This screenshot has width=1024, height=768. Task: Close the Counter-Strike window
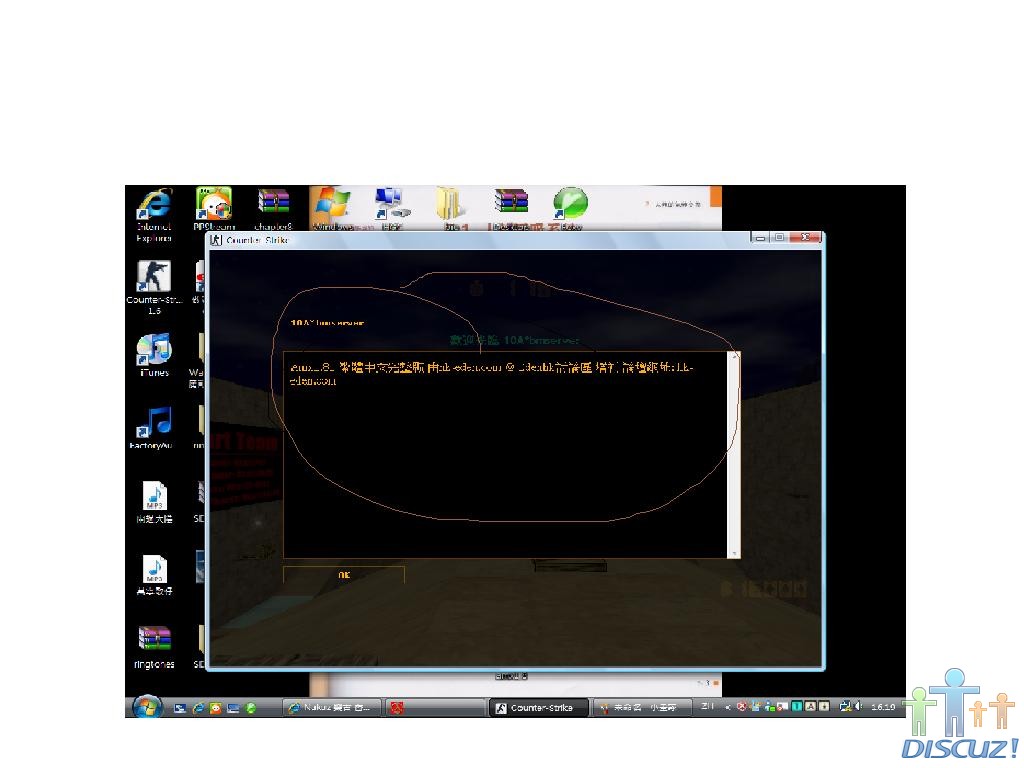tap(805, 238)
